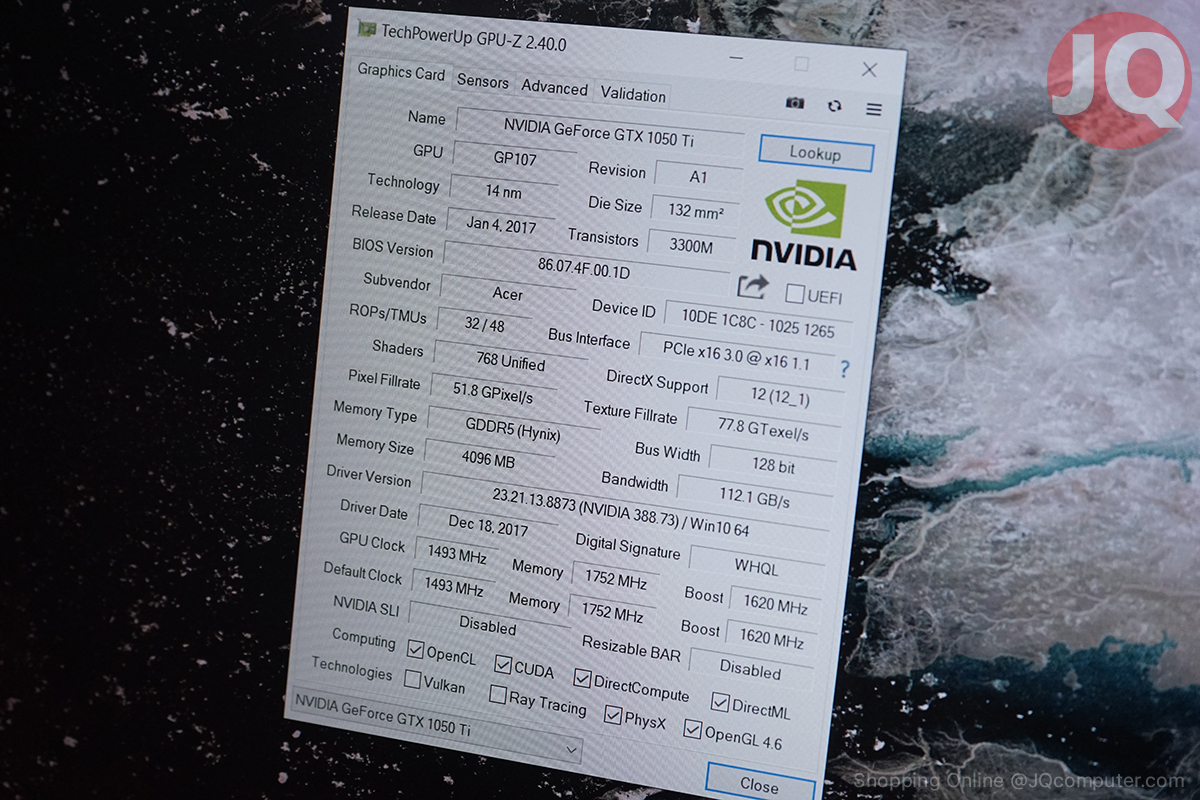Click the Subvendor field showing Acer
1200x800 pixels.
(x=507, y=294)
